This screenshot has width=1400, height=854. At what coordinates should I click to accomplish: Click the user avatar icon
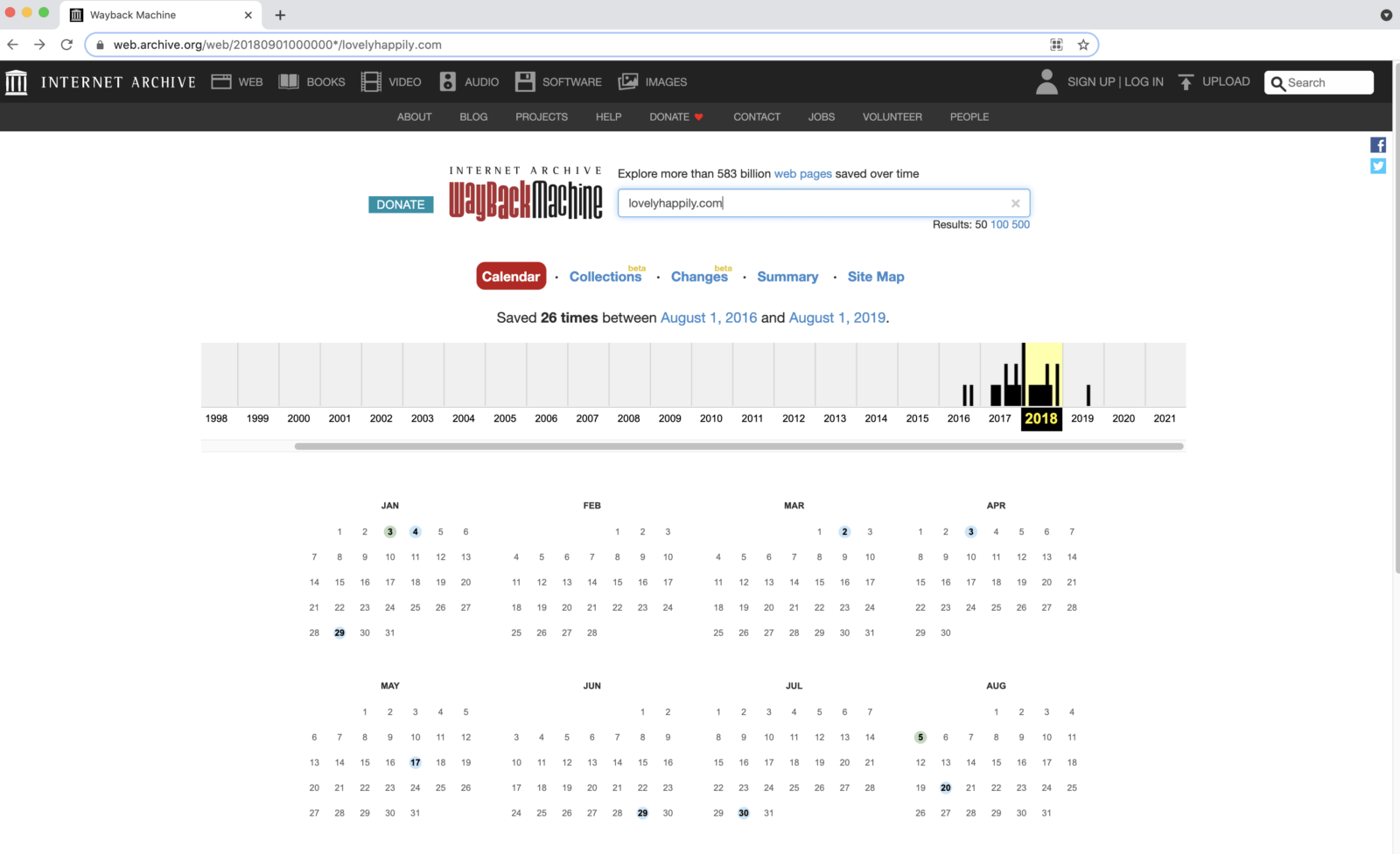pos(1046,81)
